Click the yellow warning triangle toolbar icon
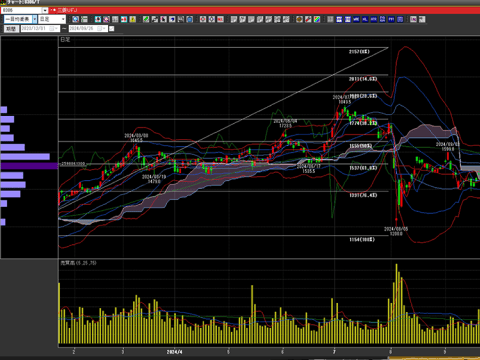Viewport: 480px width, 360px height. click(132, 19)
